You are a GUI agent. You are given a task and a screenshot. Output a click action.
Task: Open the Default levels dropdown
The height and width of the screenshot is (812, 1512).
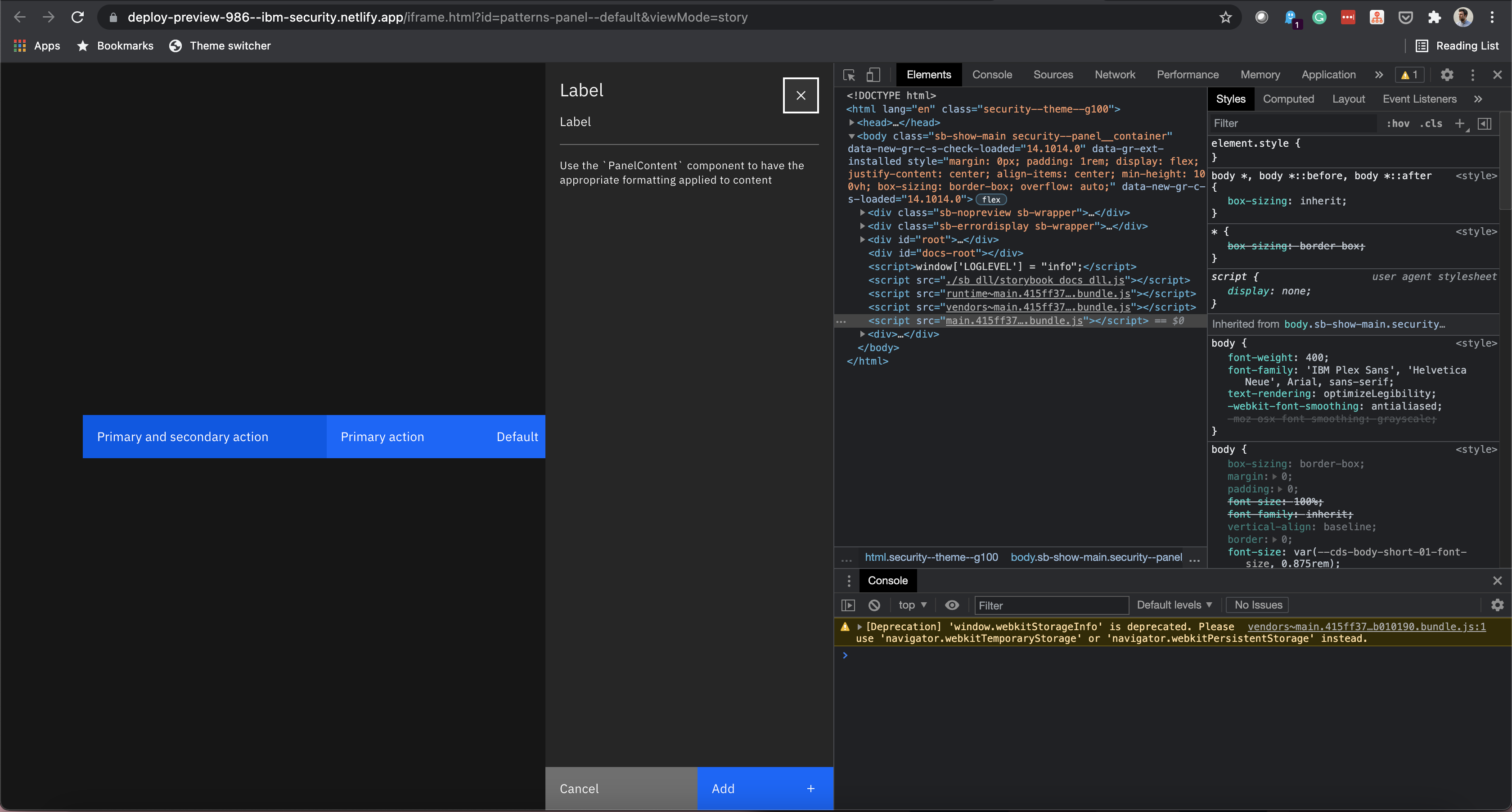coord(1174,605)
